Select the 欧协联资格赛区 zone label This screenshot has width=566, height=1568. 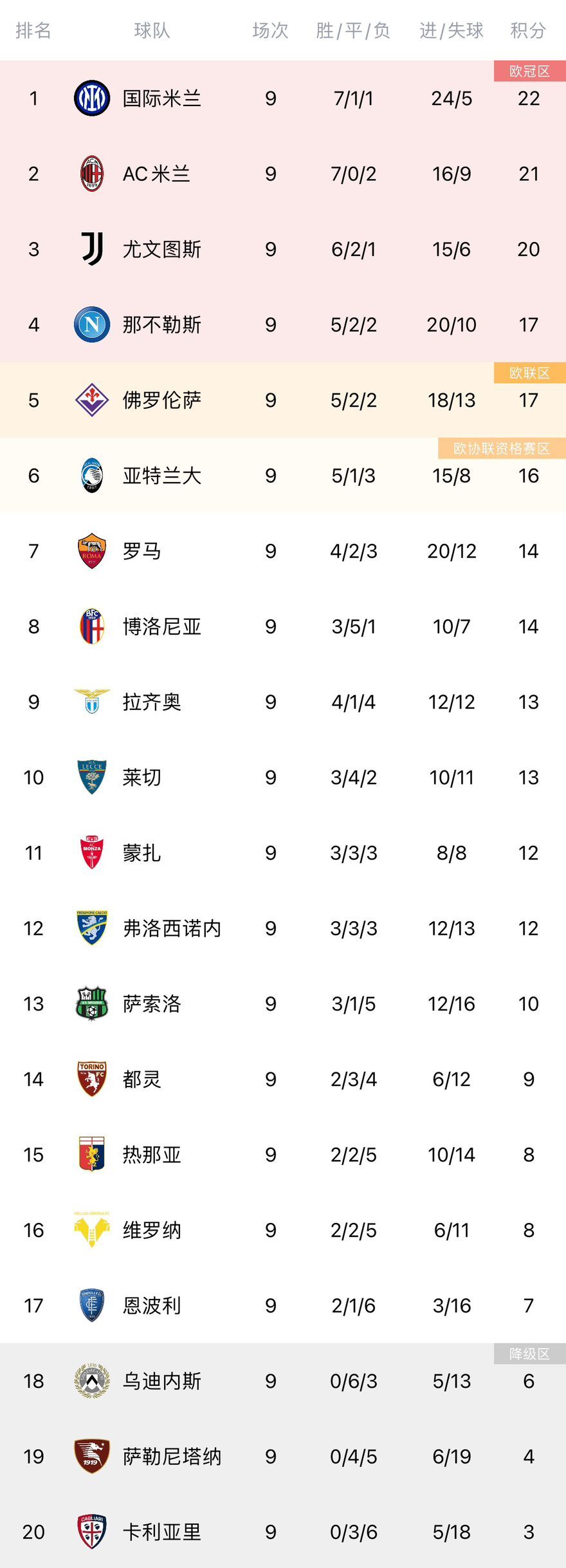(x=502, y=448)
